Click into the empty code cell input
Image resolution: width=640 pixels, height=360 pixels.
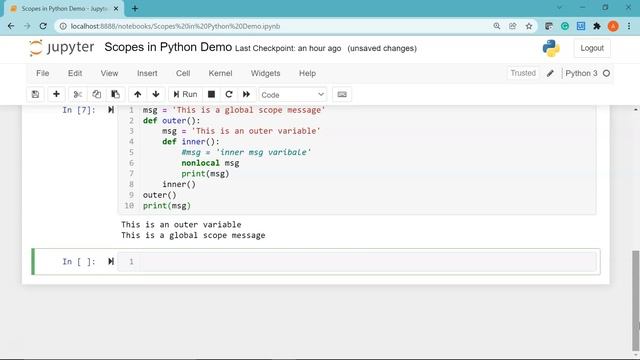click(x=367, y=262)
